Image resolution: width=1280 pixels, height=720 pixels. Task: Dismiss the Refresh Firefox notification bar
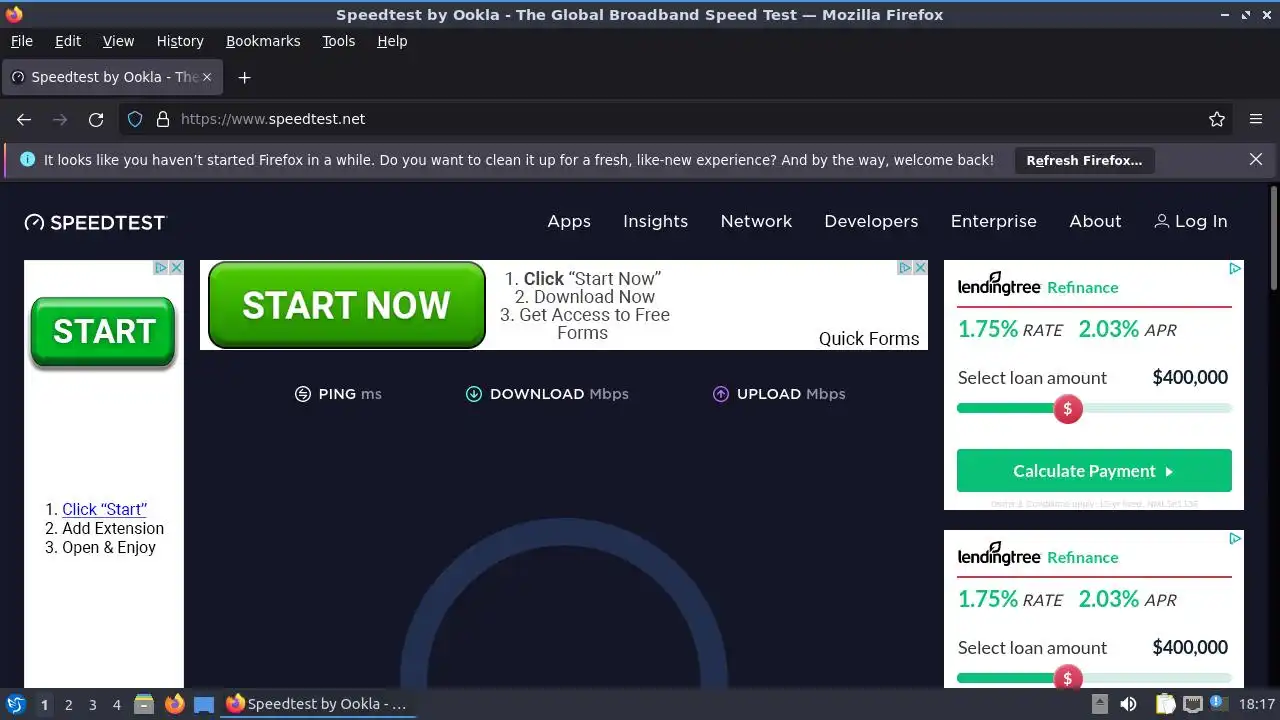coord(1256,159)
